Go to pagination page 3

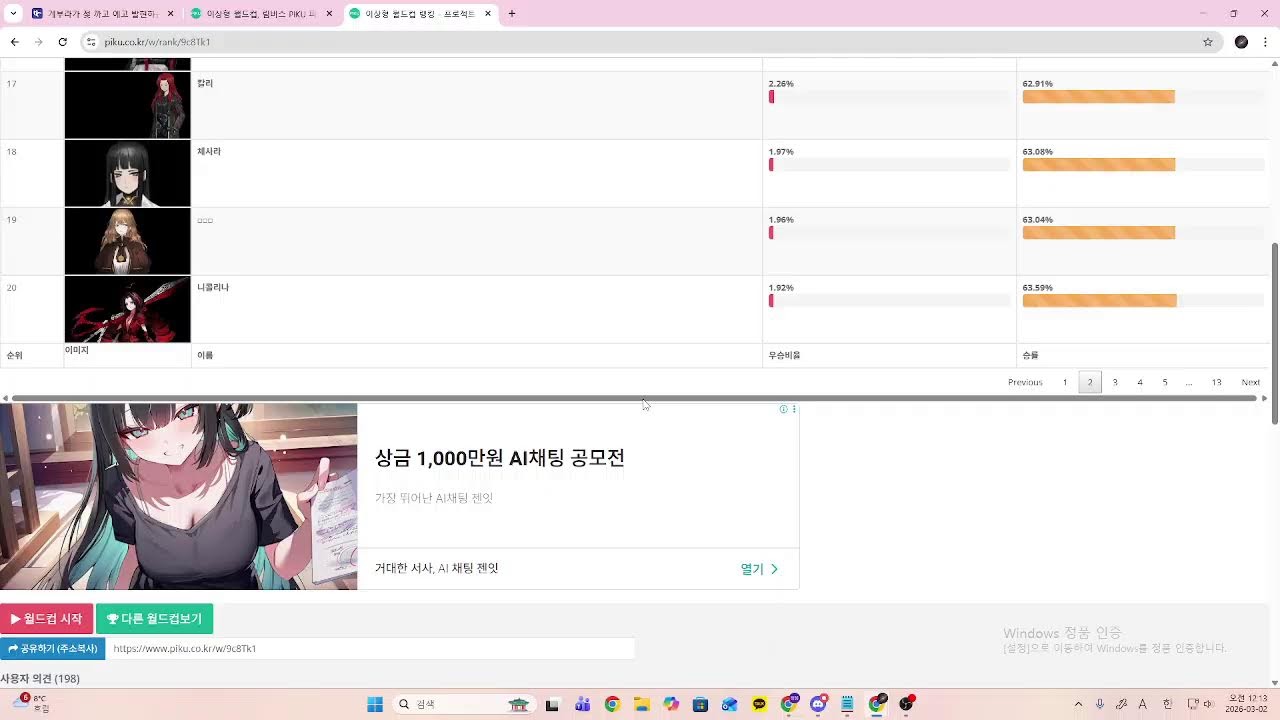click(x=1115, y=382)
